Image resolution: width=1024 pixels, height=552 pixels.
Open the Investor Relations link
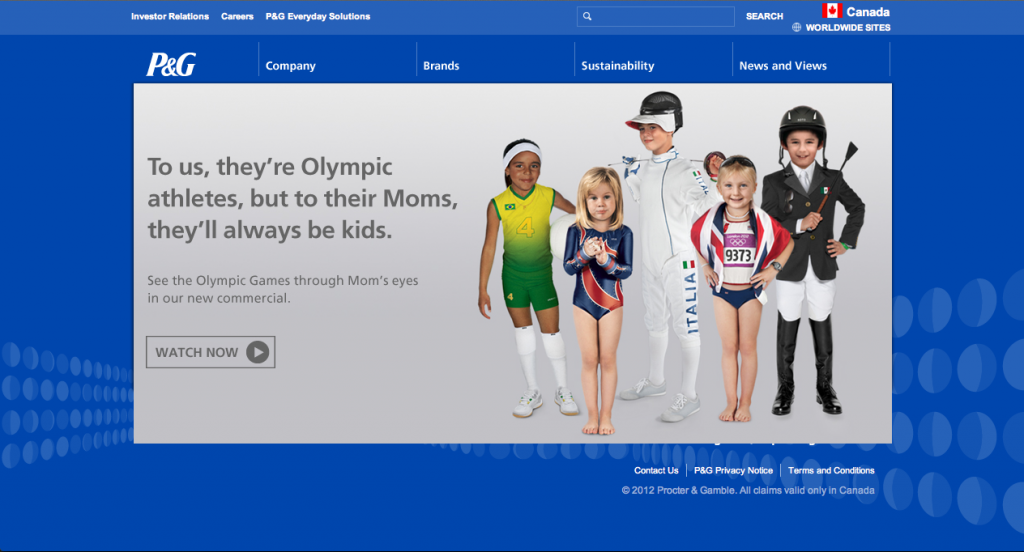coord(170,16)
